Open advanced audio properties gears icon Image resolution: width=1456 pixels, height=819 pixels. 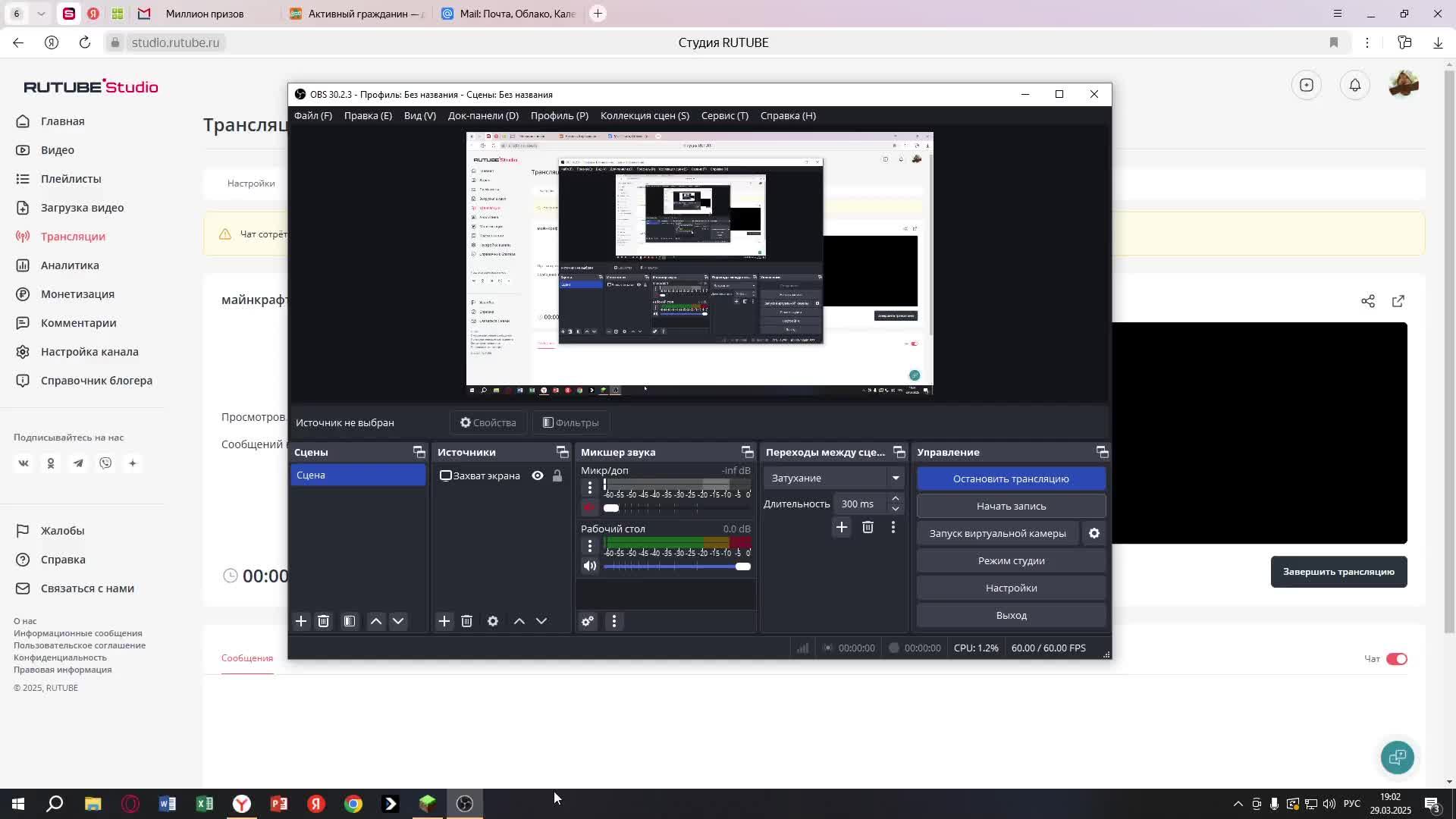(x=588, y=622)
